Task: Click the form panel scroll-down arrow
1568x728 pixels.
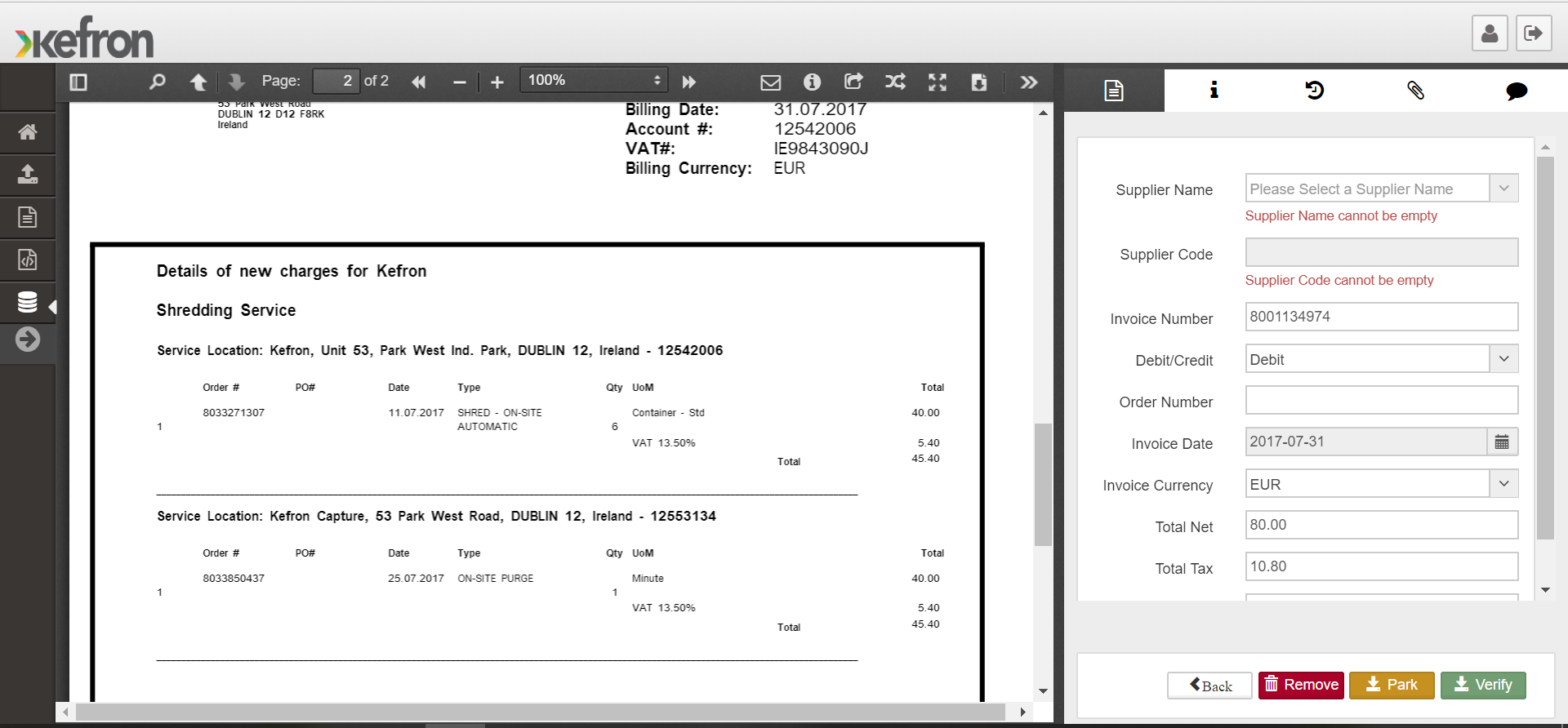Action: (x=1545, y=590)
